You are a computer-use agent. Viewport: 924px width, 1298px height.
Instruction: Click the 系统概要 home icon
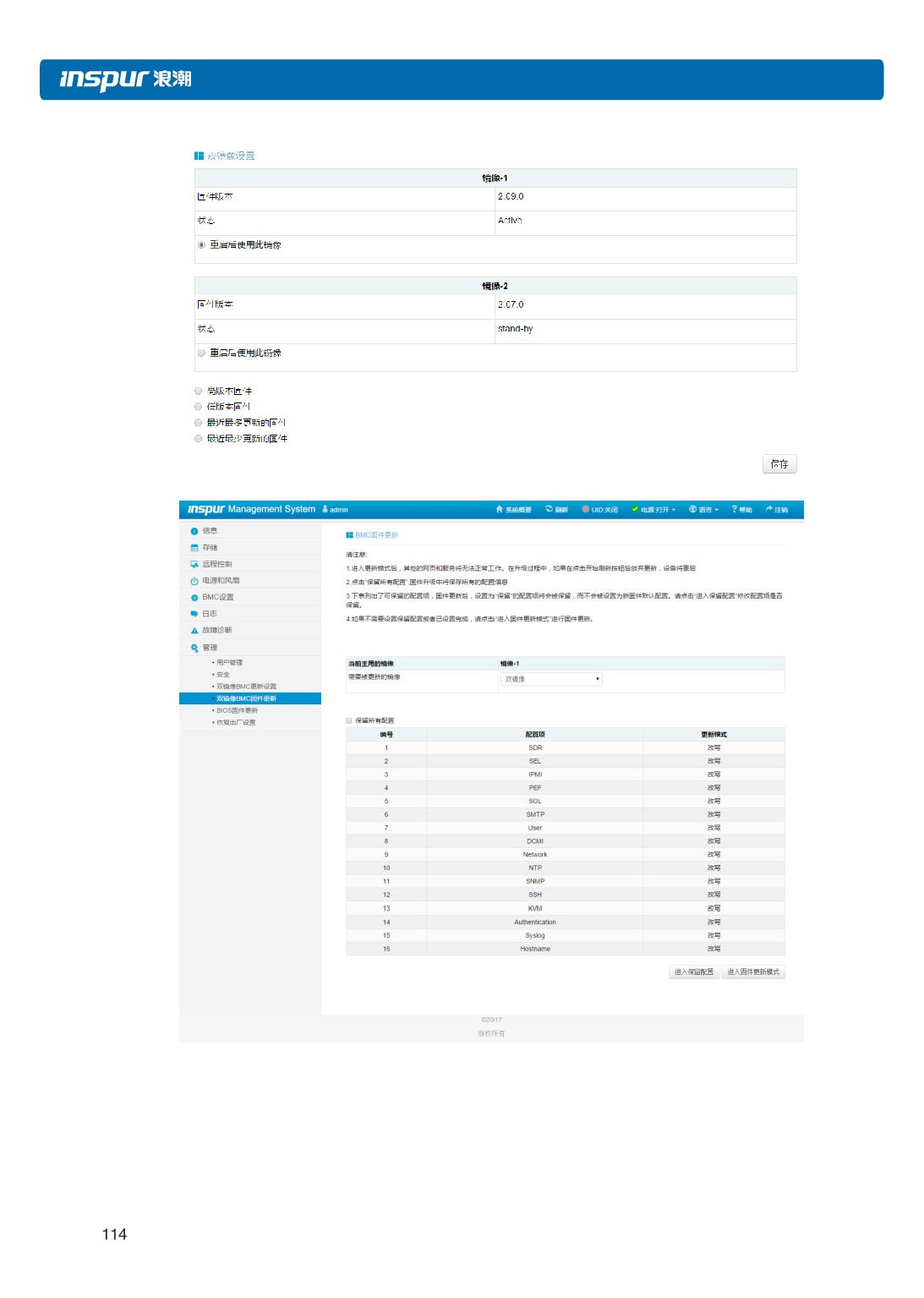point(500,509)
